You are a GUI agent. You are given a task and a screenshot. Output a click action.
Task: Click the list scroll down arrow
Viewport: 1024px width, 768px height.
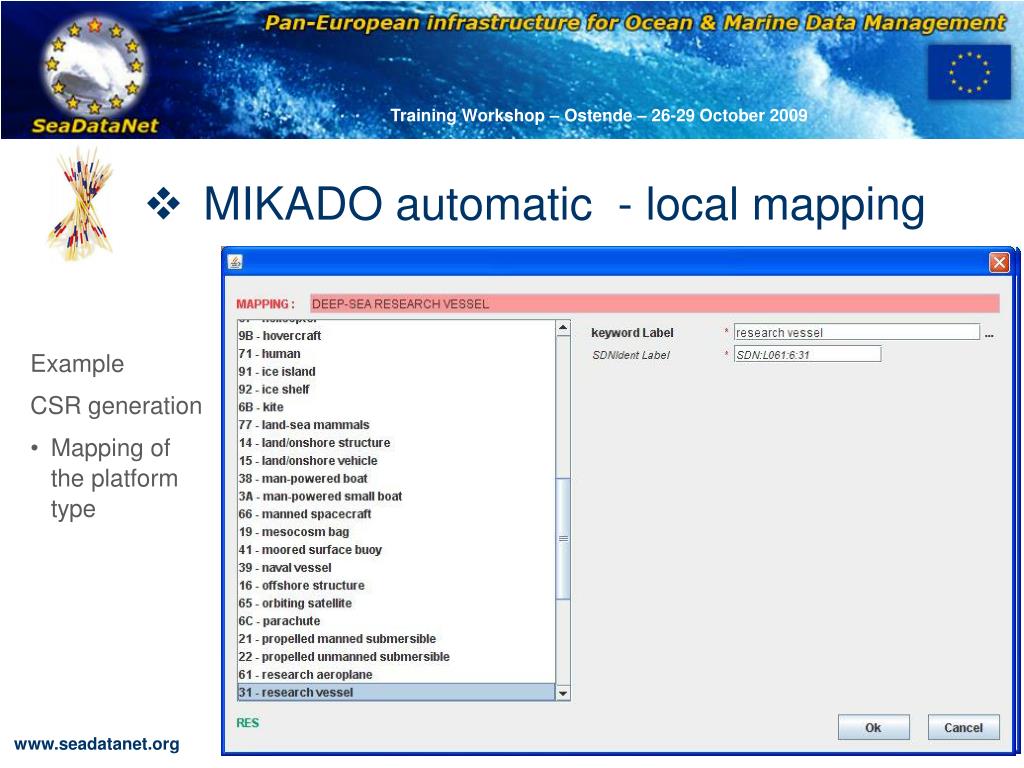[x=563, y=693]
